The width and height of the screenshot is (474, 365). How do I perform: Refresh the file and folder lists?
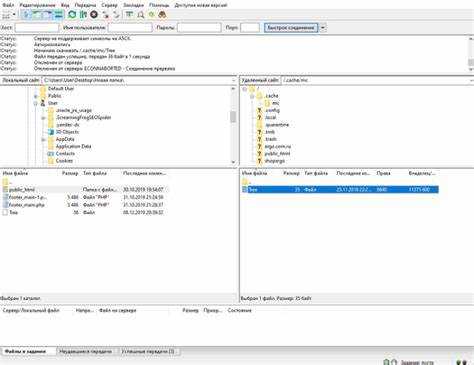point(72,15)
